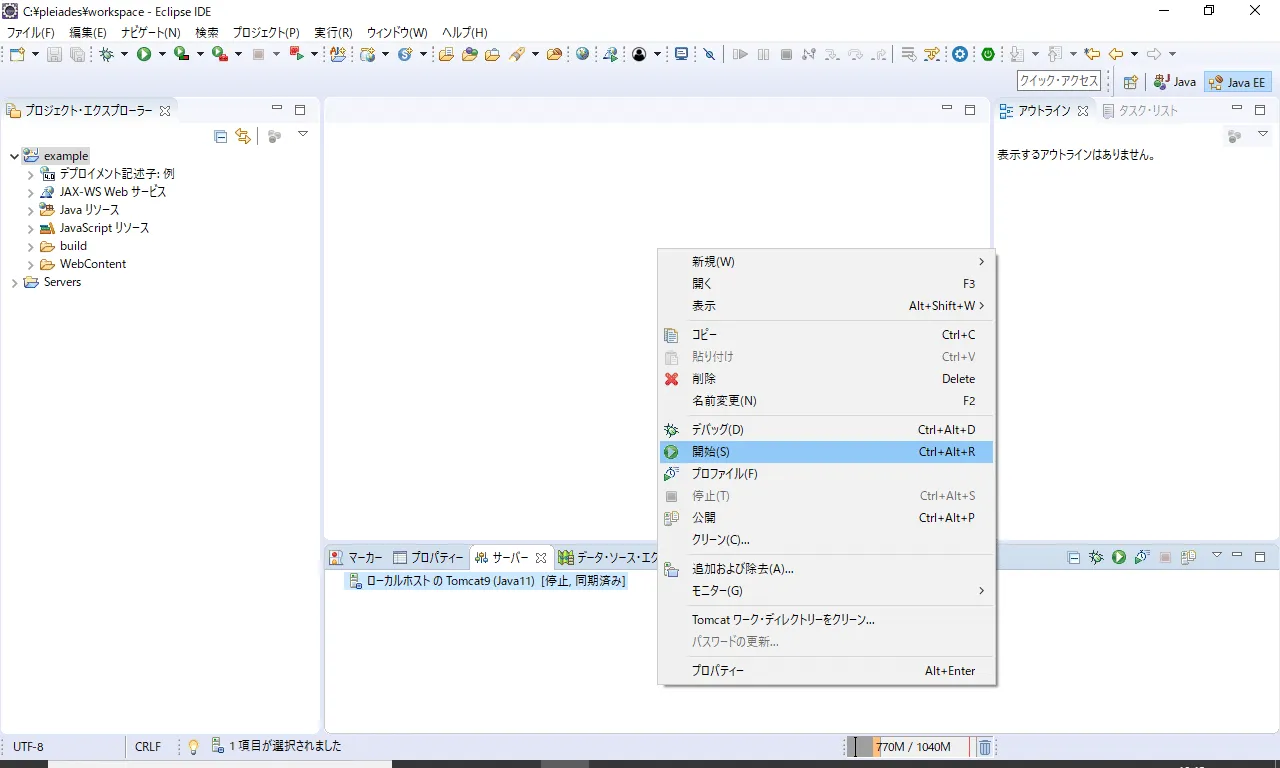Click the New Dynamic Web Project toolbar icon
The height and width of the screenshot is (768, 1280).
[367, 54]
